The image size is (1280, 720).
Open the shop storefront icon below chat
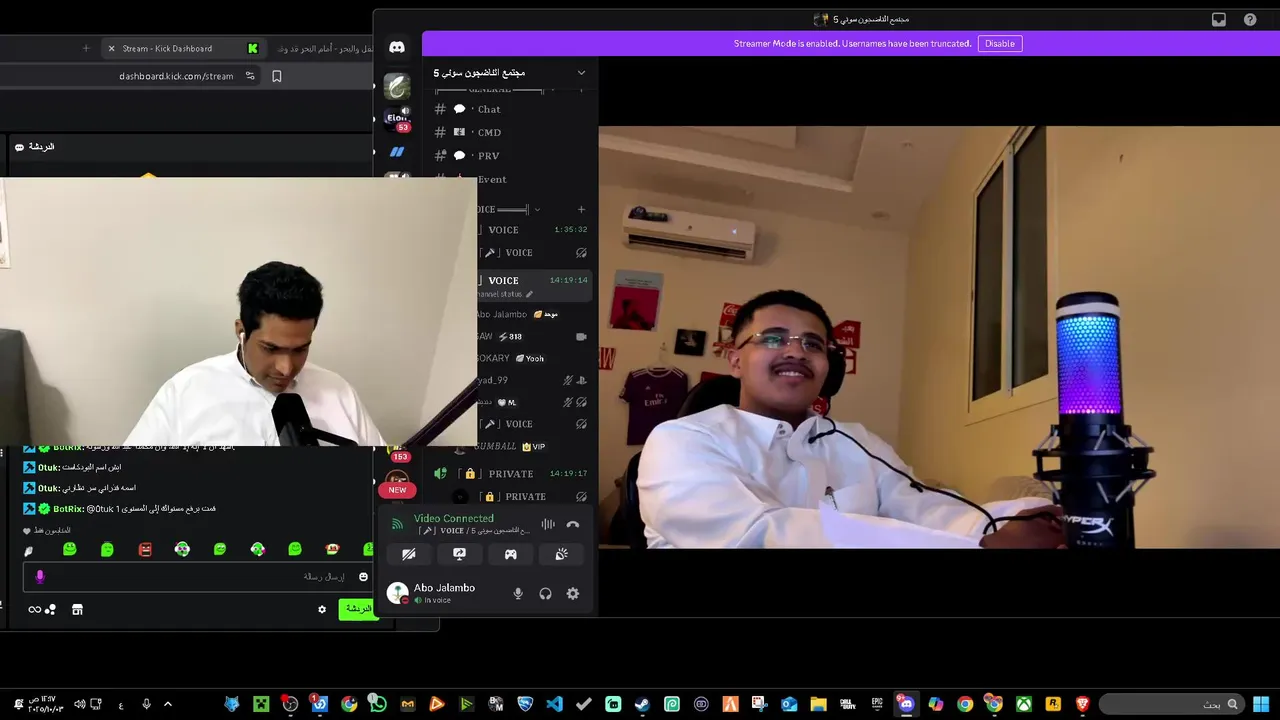77,609
